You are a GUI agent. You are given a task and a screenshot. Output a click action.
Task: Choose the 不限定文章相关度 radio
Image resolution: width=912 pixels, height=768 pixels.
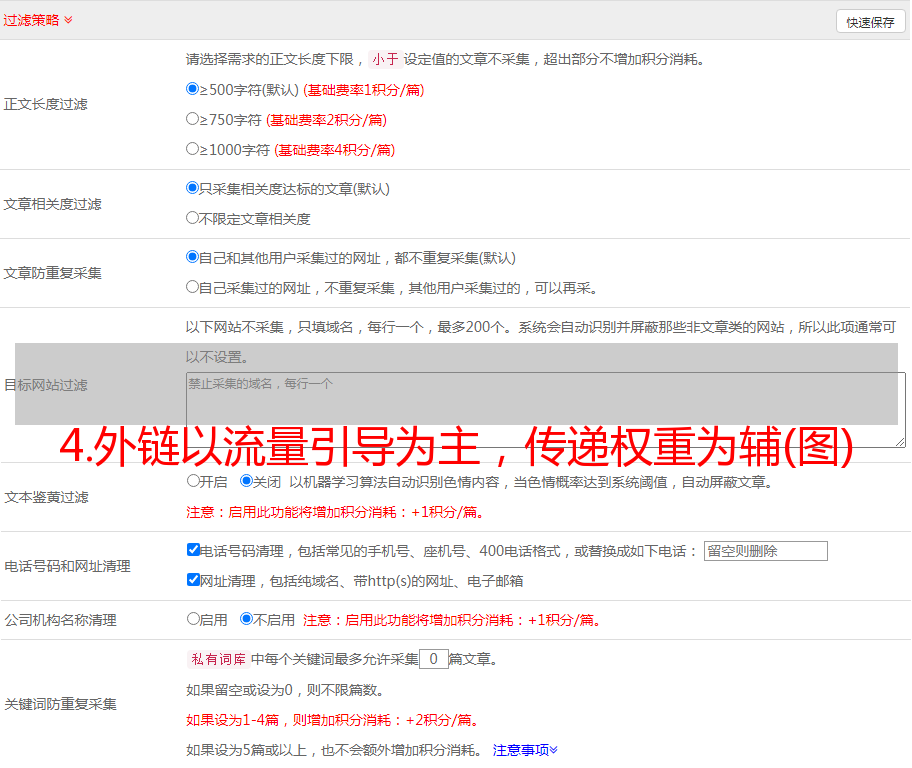(192, 218)
